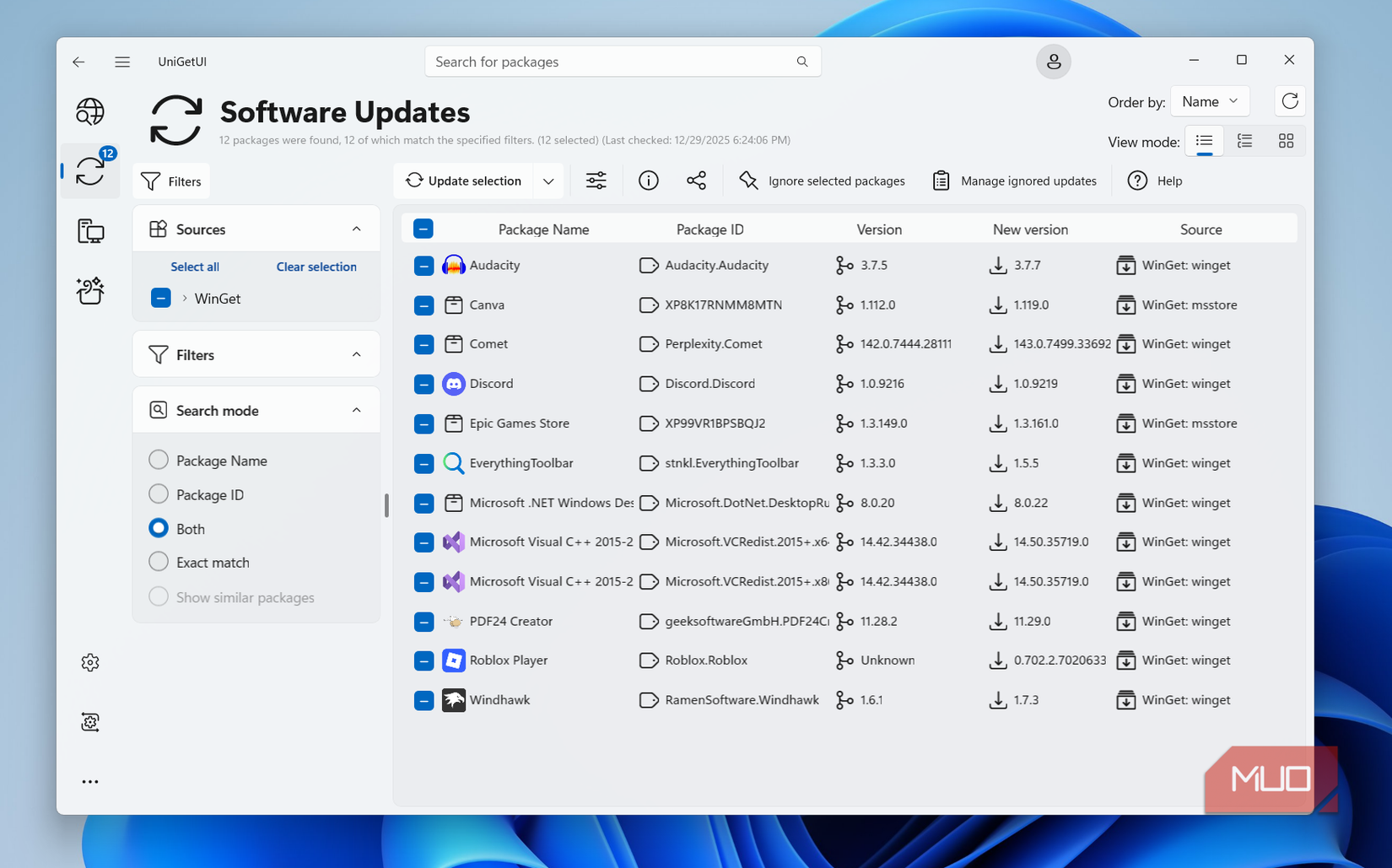Open the installation options icon in the toolbar
Screen dimensions: 1392x868
(x=596, y=180)
